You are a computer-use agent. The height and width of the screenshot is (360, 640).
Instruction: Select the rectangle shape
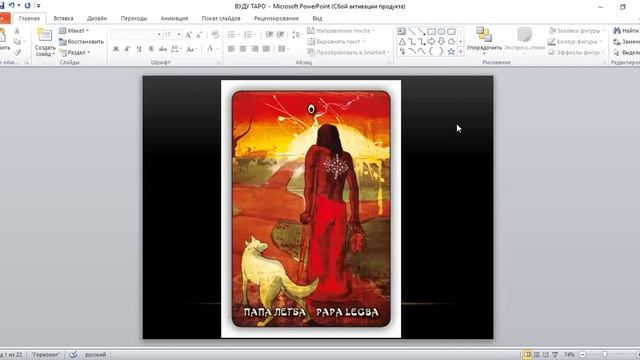(x=431, y=31)
